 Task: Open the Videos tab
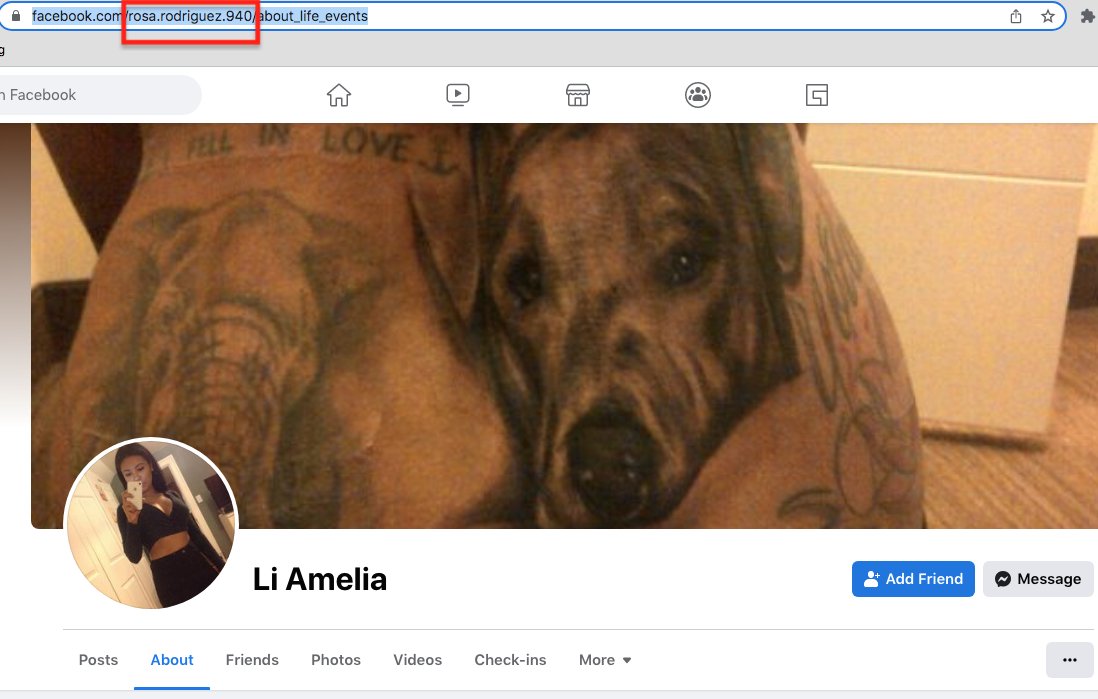[417, 660]
